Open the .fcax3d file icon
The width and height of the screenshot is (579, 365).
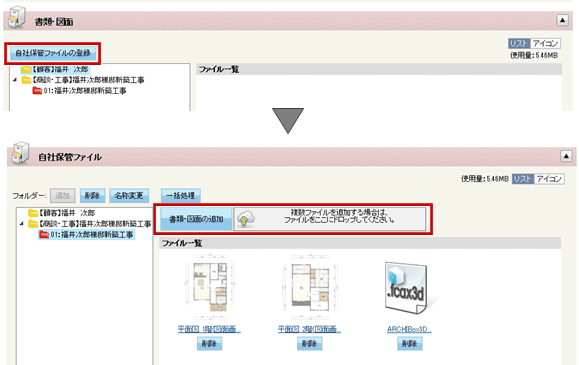[408, 288]
